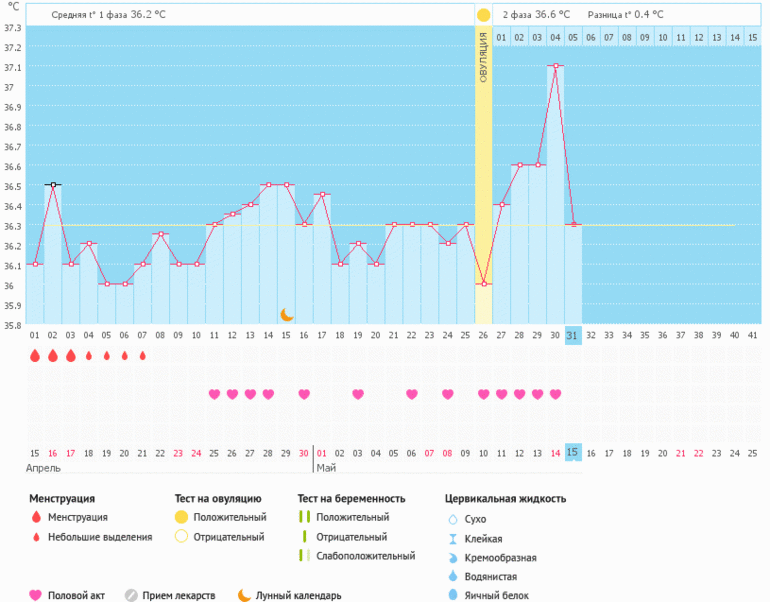Click the crescent moon icon on cycle day 15

(x=287, y=314)
